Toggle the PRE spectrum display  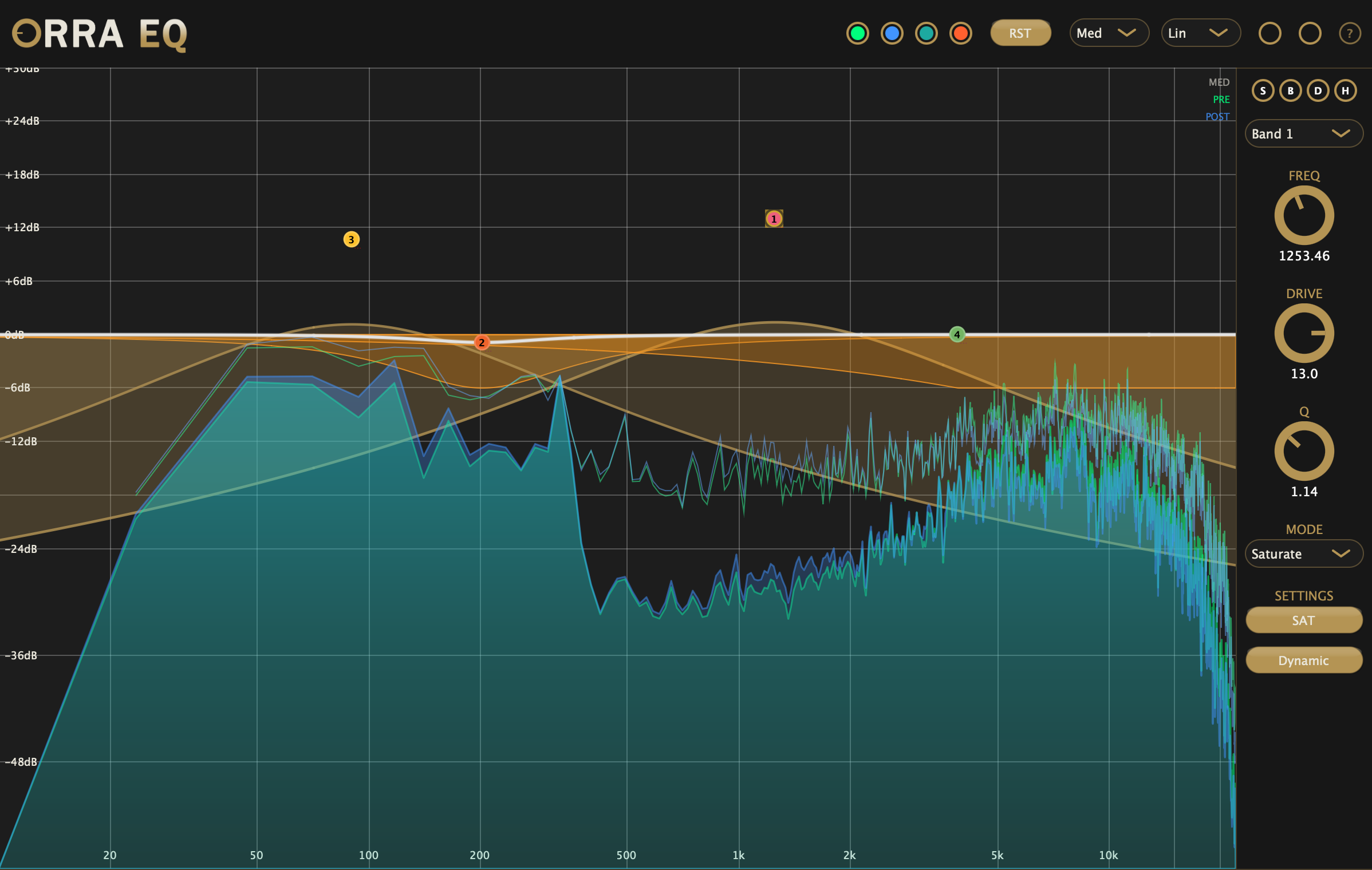[x=1221, y=99]
